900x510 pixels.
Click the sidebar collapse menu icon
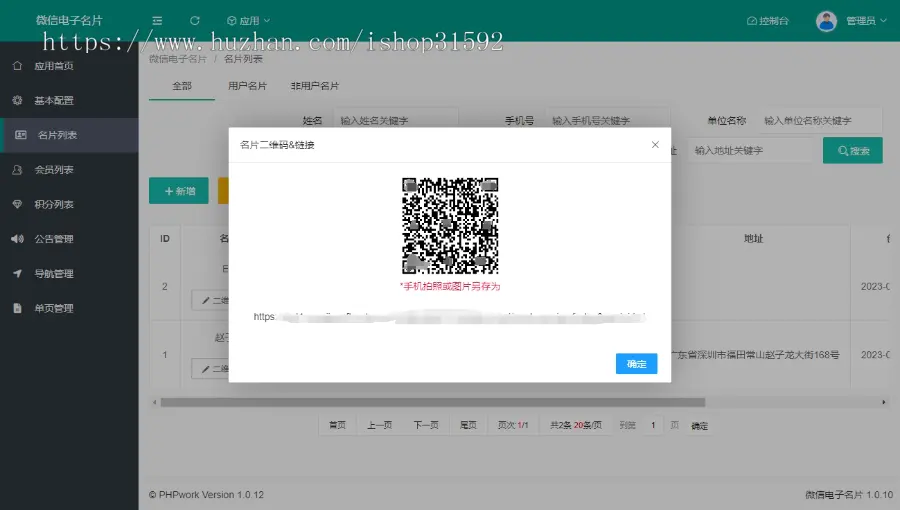click(x=158, y=20)
